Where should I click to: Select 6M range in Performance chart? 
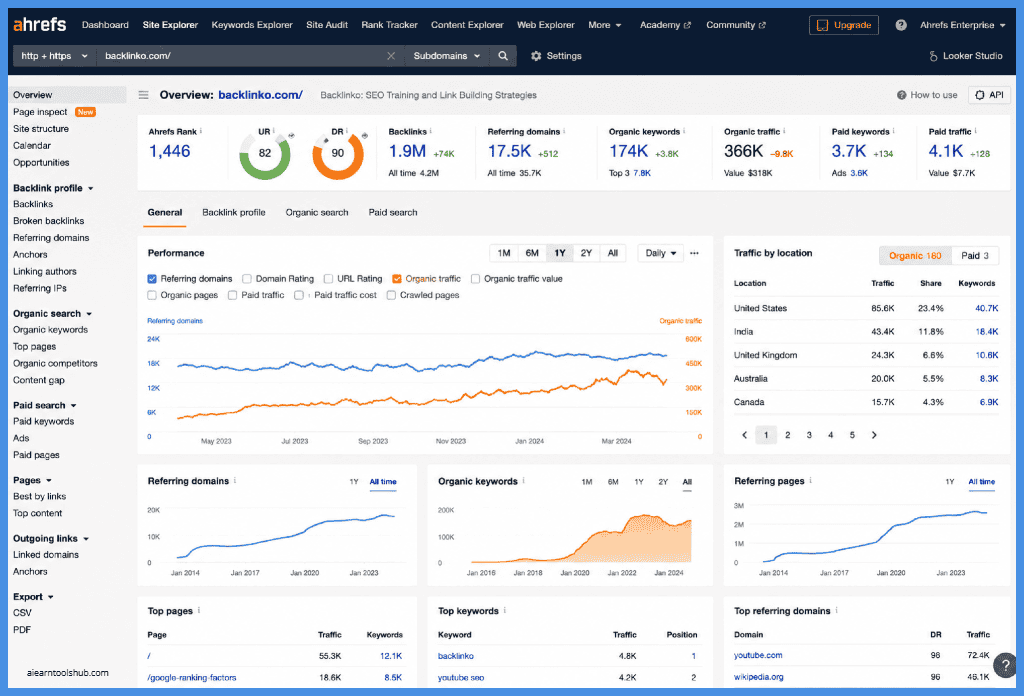(532, 253)
